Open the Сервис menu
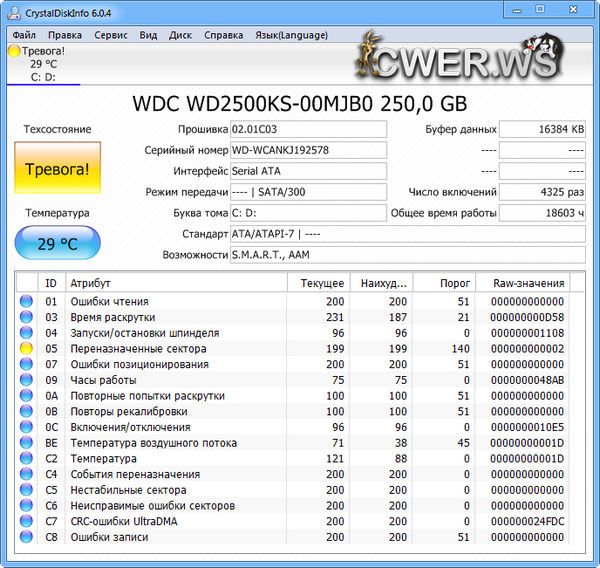 111,35
